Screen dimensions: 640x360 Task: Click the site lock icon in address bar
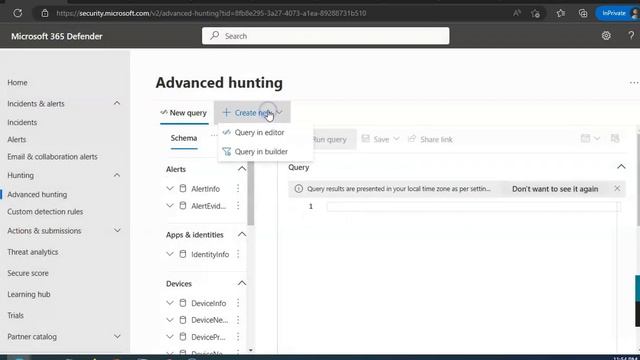tap(45, 13)
